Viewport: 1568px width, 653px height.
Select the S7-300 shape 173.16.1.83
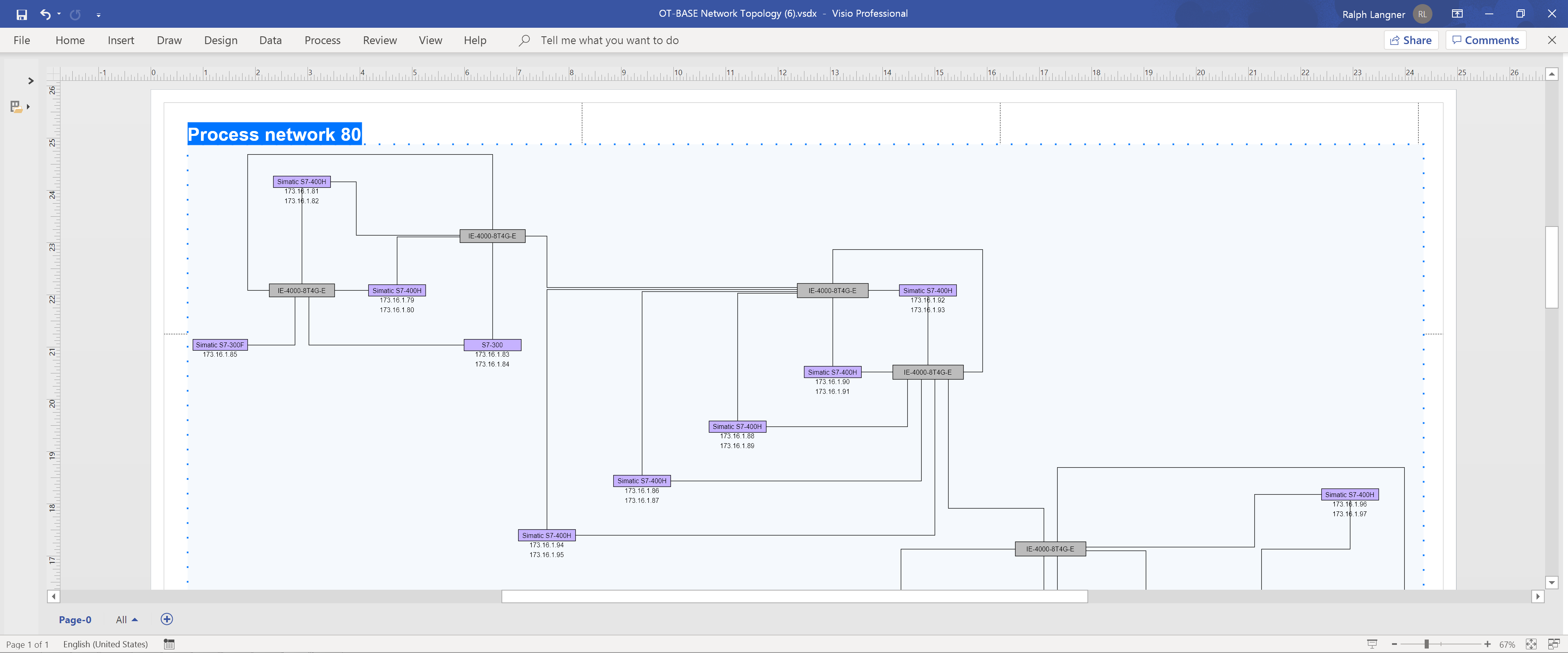pyautogui.click(x=492, y=344)
